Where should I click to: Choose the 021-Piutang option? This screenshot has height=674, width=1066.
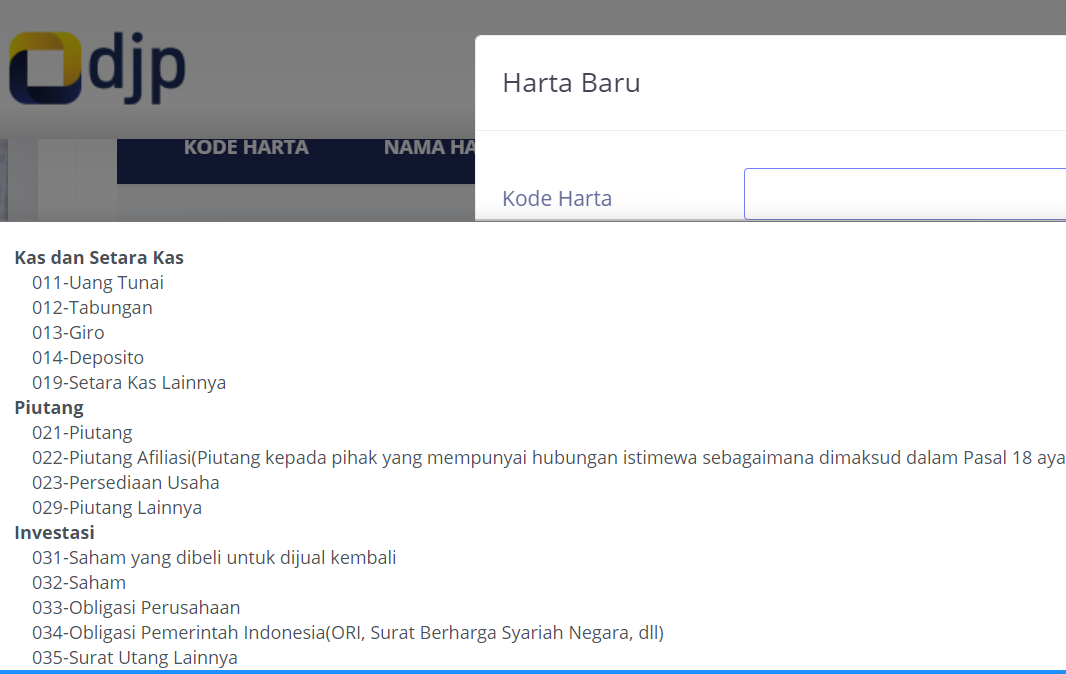[80, 432]
